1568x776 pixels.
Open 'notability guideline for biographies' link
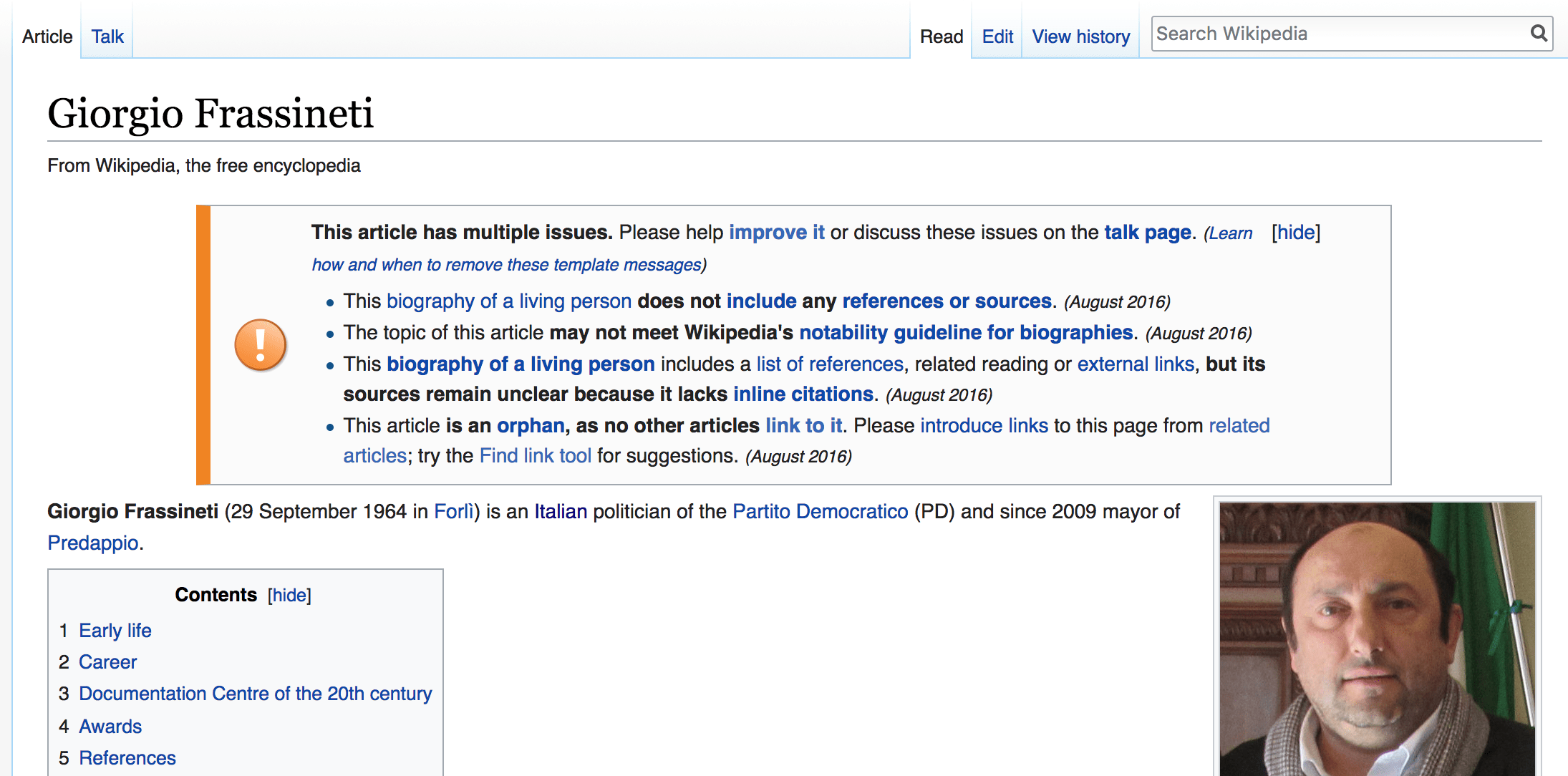pos(966,333)
